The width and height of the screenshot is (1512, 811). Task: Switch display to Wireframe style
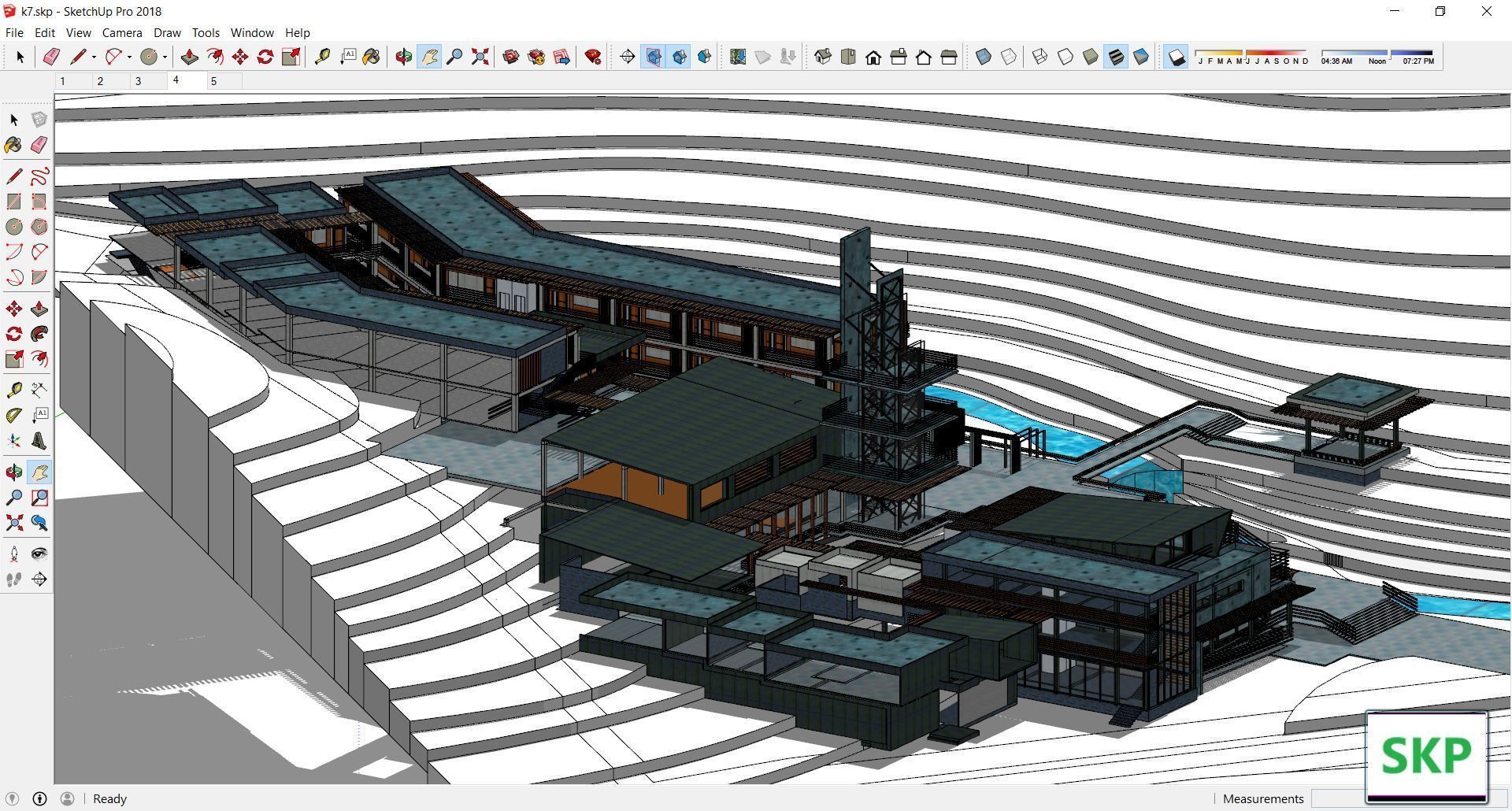(x=1039, y=57)
